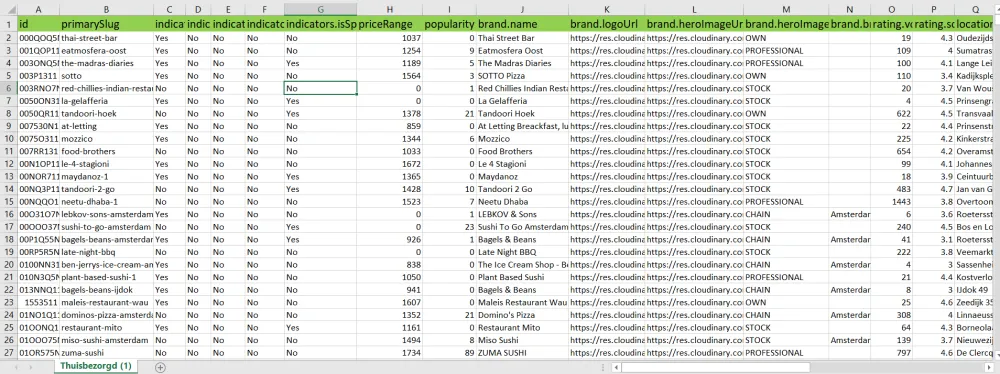Select the ZUMA SUSHI brand cell
The image size is (1000, 374).
point(522,352)
